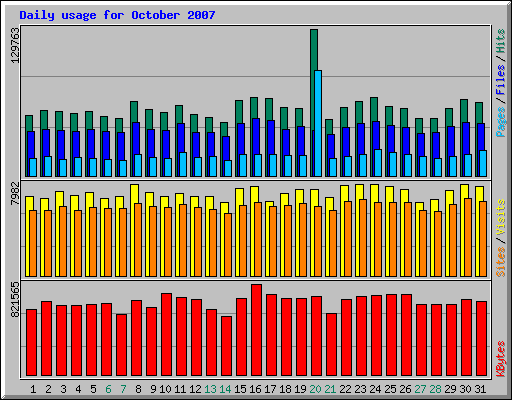Click the 'Visits' legend label
Screen dimensions: 512x400
coord(500,218)
